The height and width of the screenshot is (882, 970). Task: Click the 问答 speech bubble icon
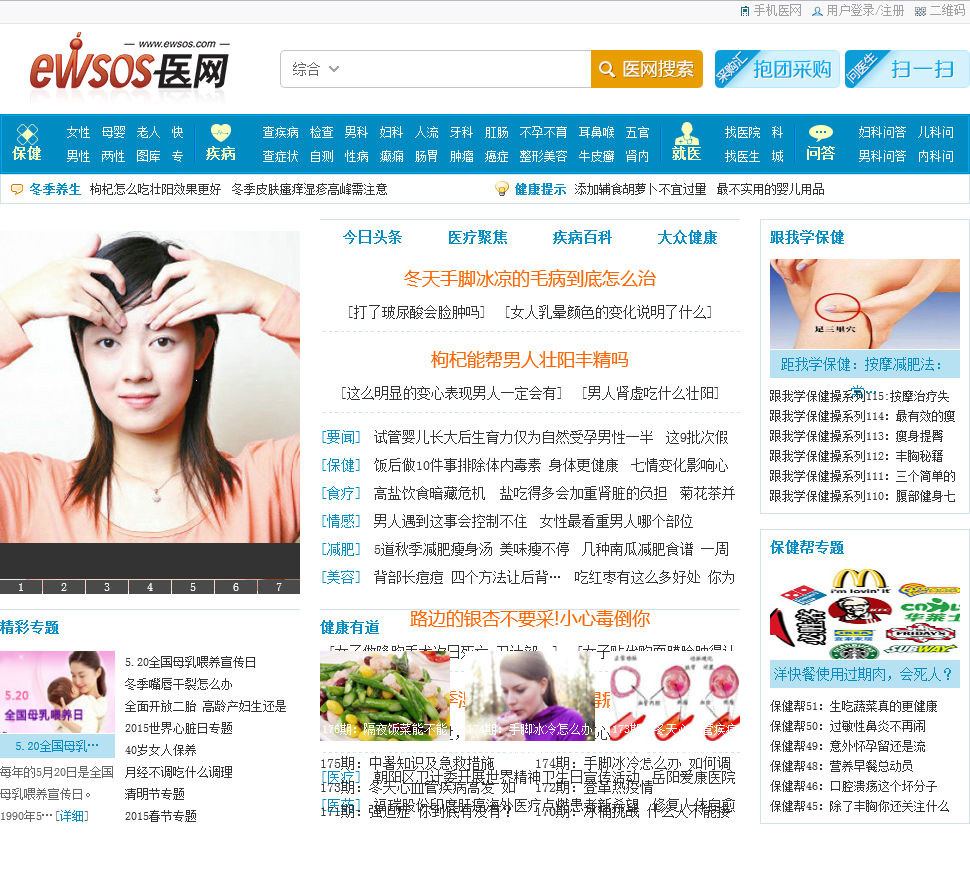click(820, 133)
